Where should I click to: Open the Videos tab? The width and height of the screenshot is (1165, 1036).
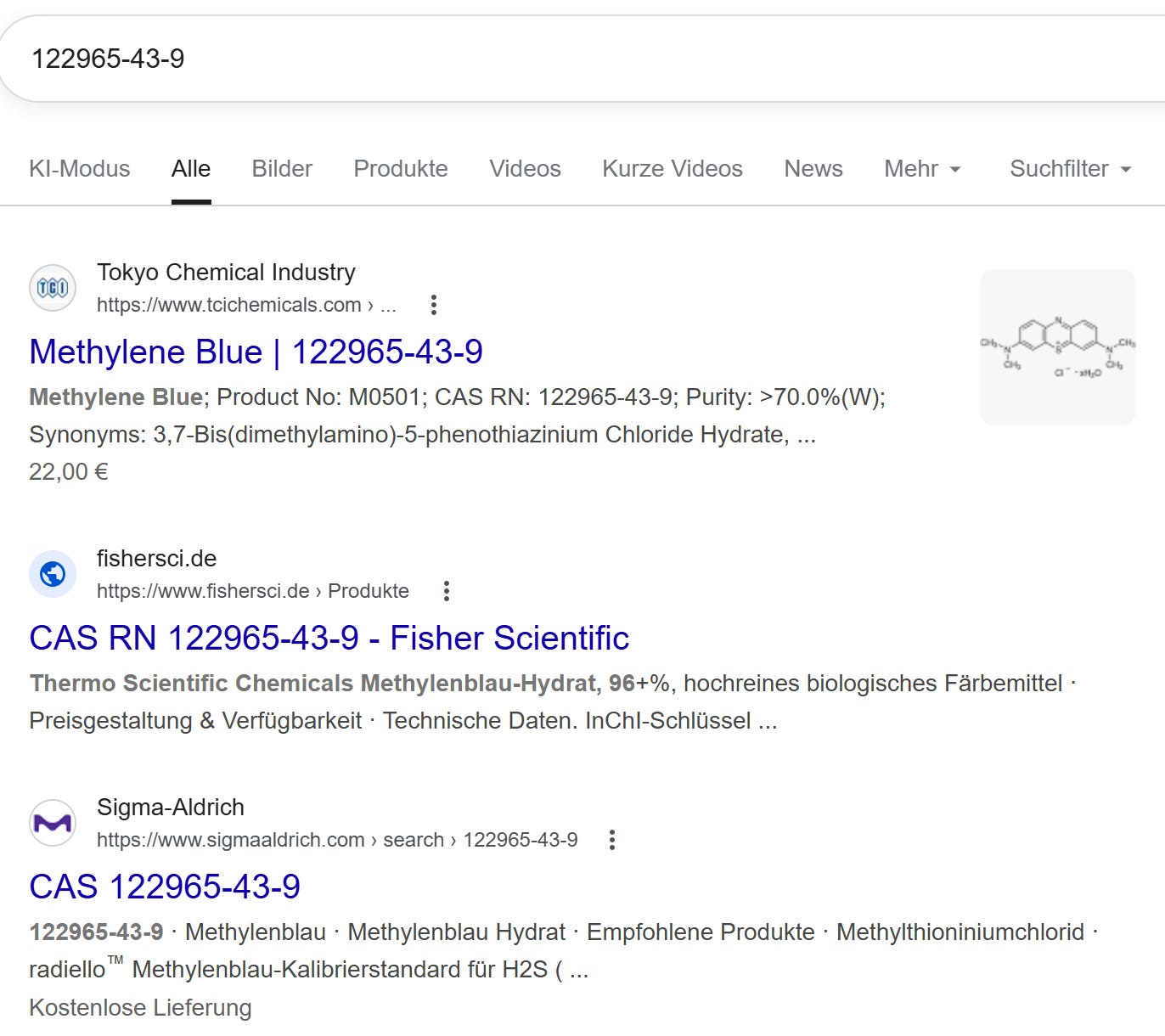525,169
